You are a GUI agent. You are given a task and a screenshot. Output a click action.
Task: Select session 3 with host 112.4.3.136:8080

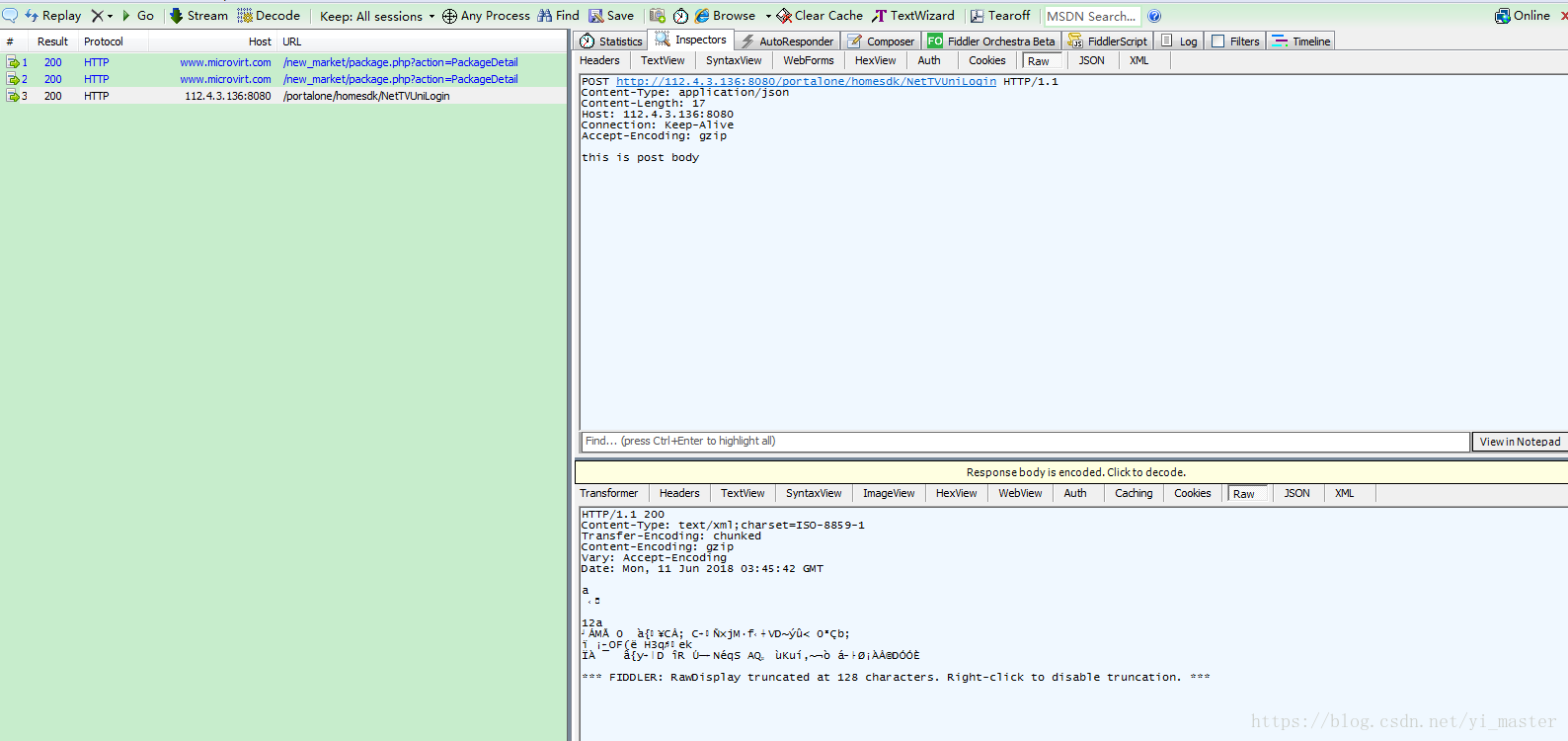283,96
